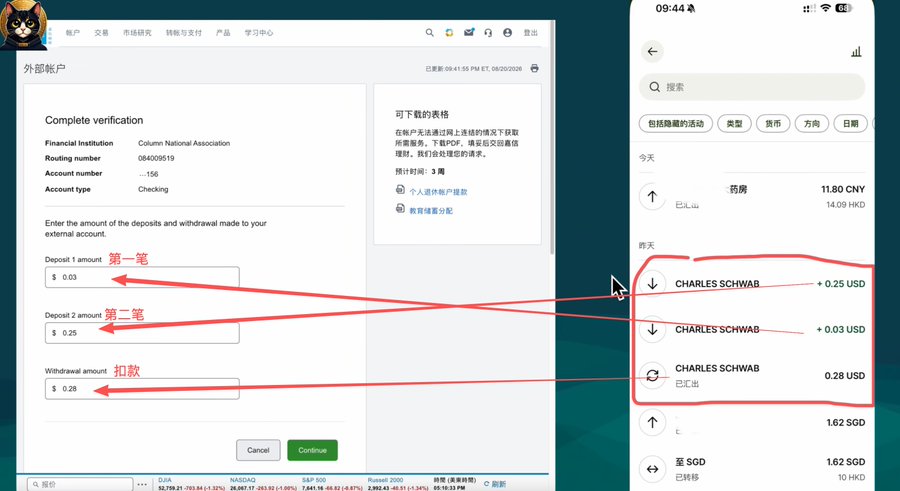
Task: Open the 教育储蓄分配 form link
Action: [x=431, y=211]
